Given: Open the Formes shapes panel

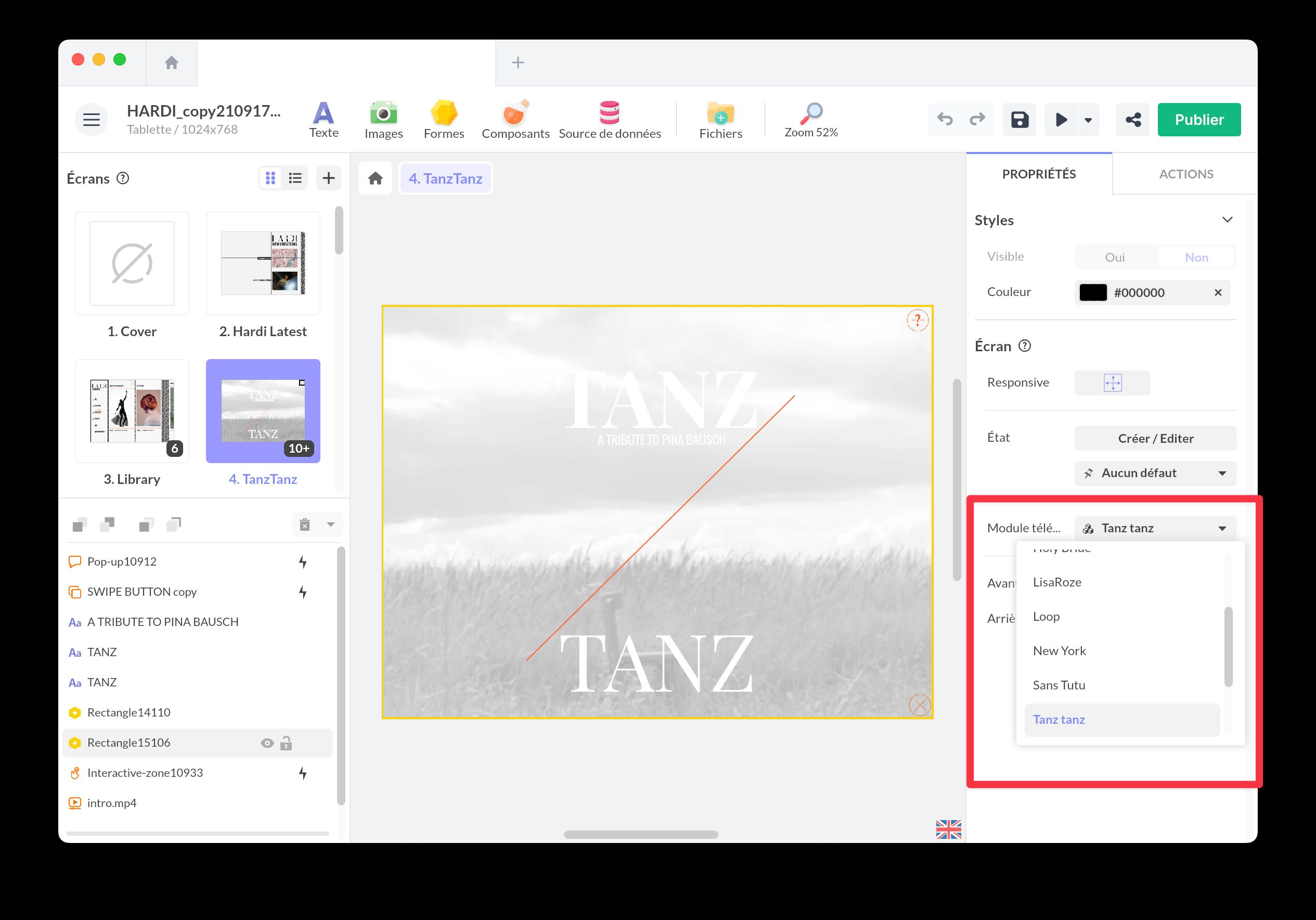Looking at the screenshot, I should pos(444,119).
